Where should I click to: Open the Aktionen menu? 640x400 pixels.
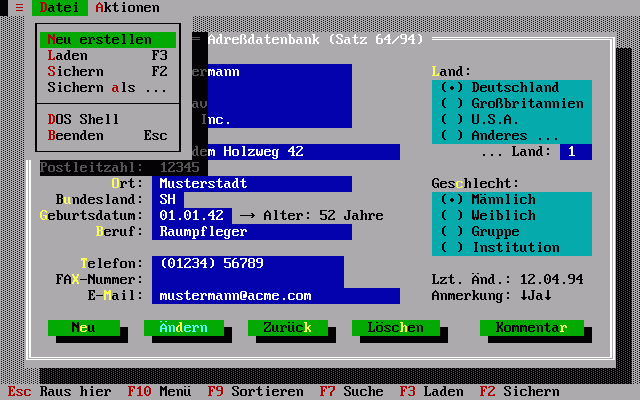(x=127, y=7)
